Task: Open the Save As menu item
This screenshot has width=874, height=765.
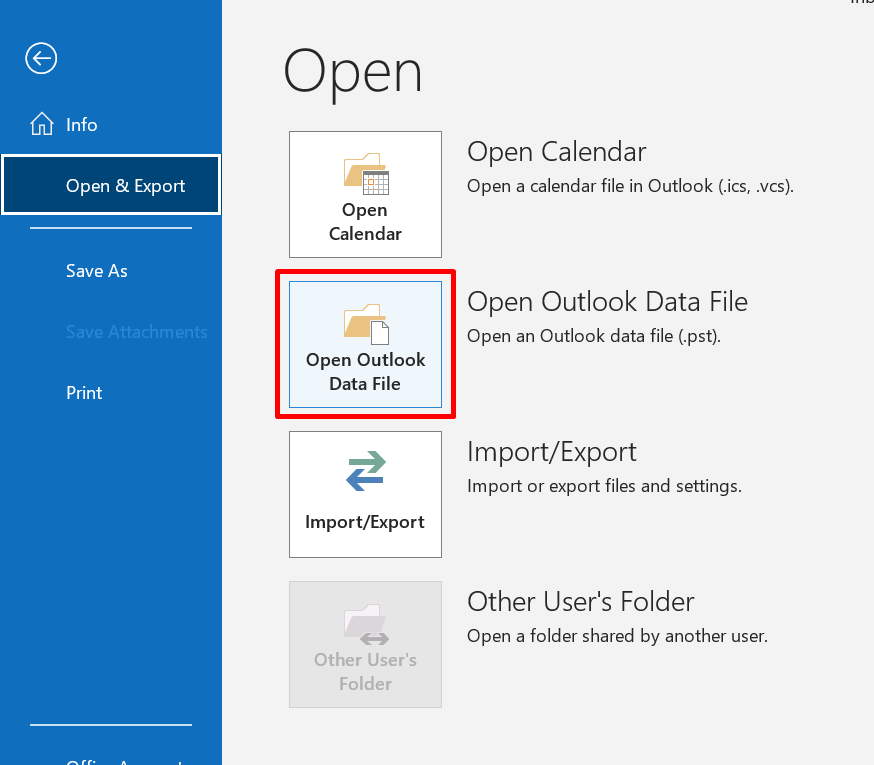Action: (97, 271)
